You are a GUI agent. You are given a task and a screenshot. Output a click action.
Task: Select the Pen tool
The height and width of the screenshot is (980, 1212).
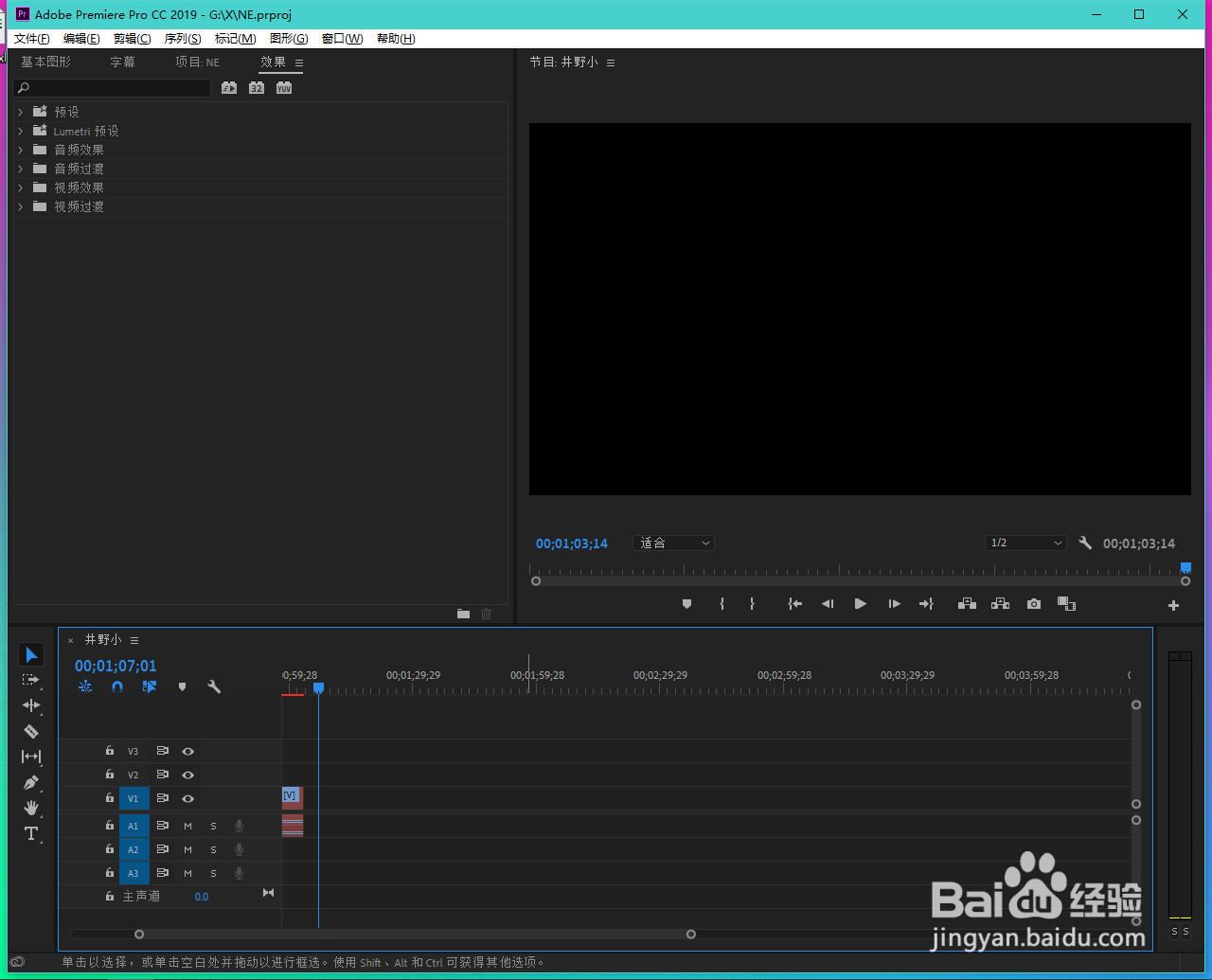31,783
